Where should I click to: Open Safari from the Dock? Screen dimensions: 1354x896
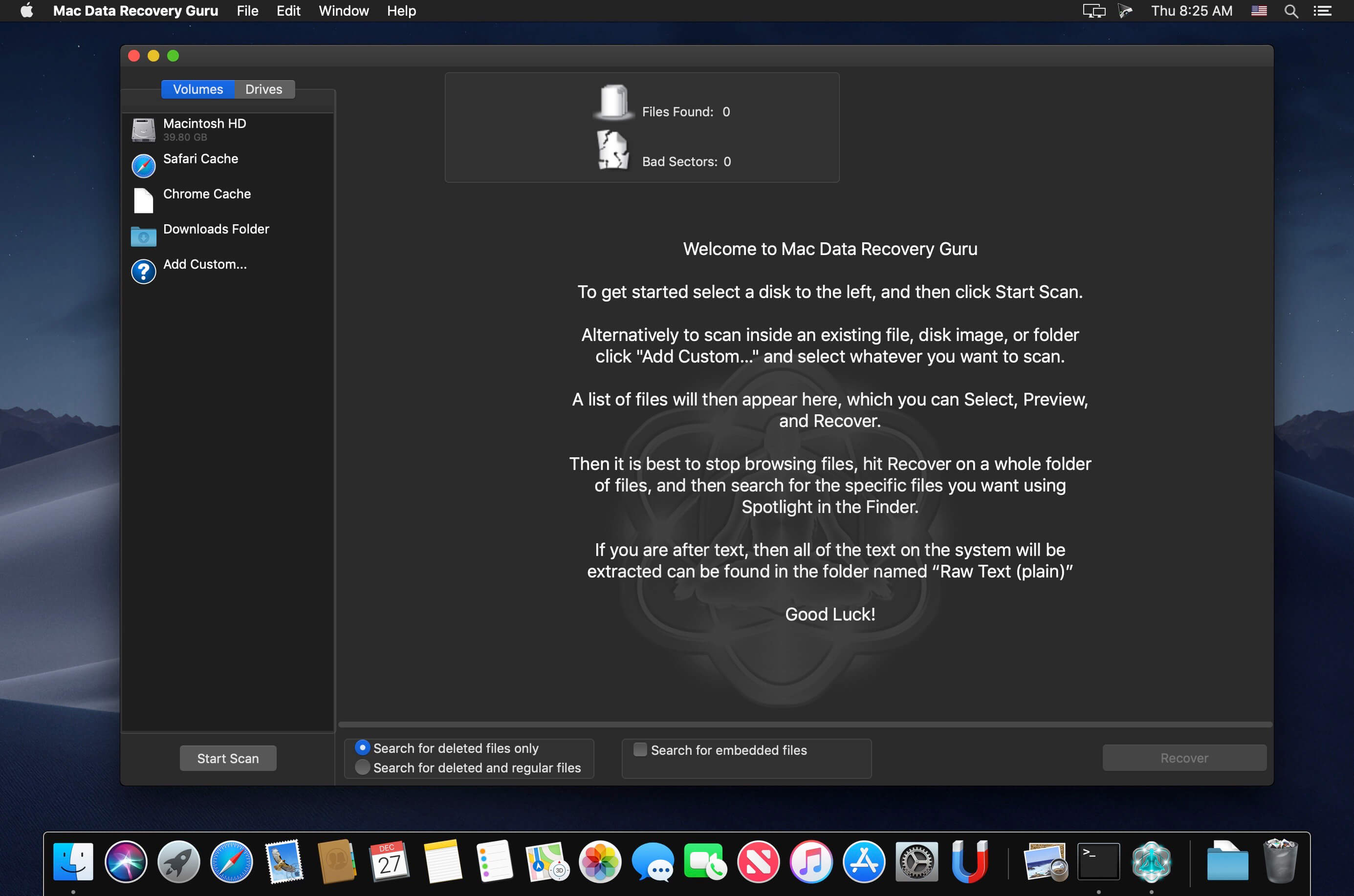231,862
